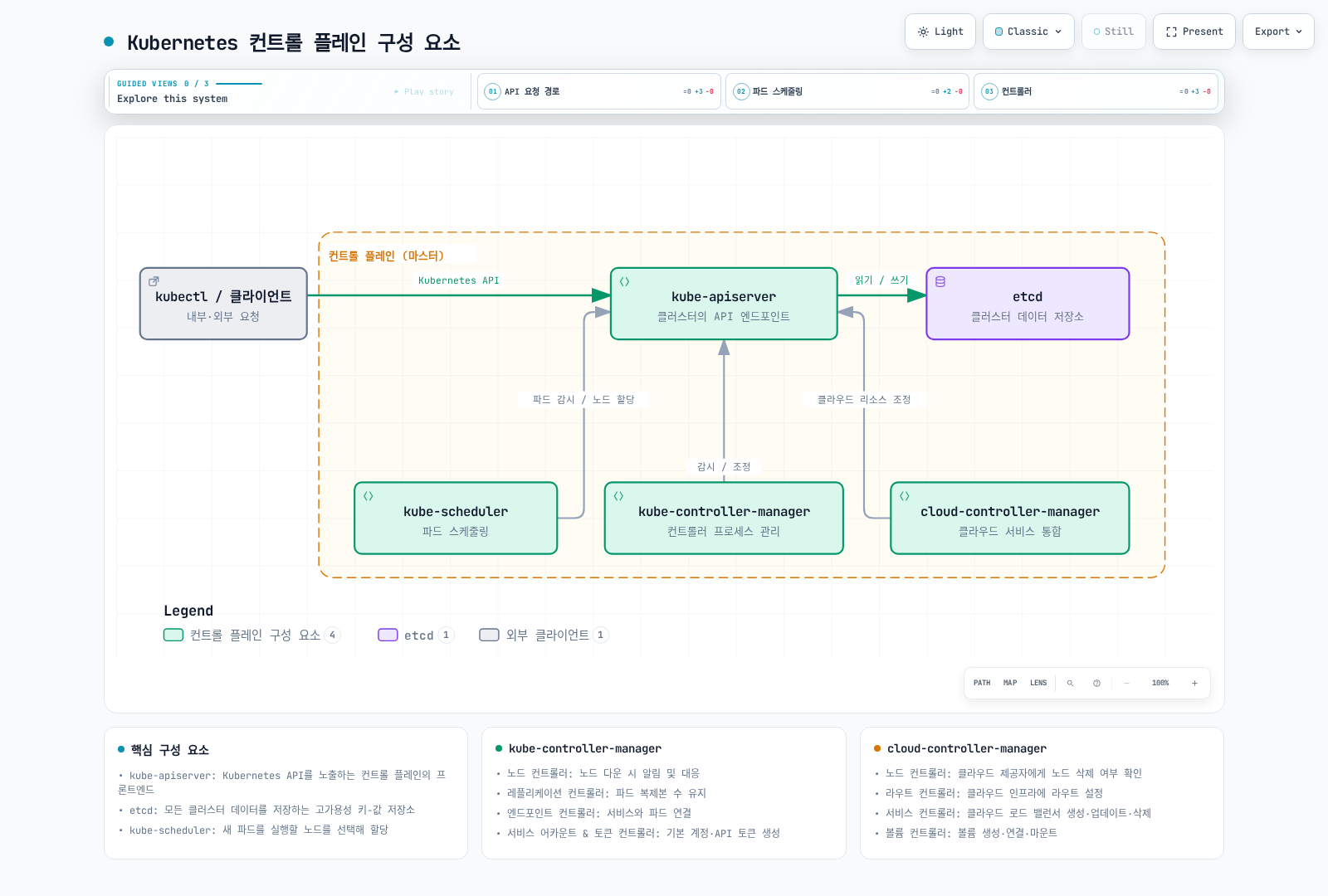This screenshot has width=1328, height=896.
Task: Click the Kubernetes 컨트롤 플레인 구성 요소 title
Action: click(x=294, y=42)
